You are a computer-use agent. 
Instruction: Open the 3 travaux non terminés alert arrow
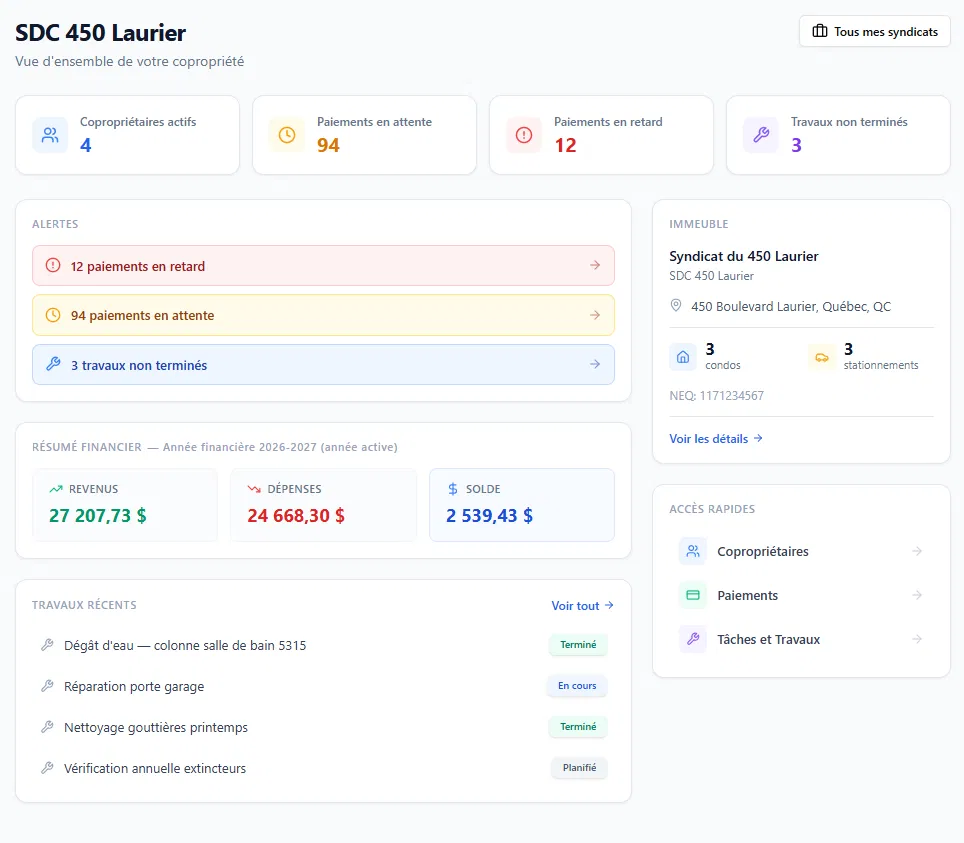click(x=595, y=364)
